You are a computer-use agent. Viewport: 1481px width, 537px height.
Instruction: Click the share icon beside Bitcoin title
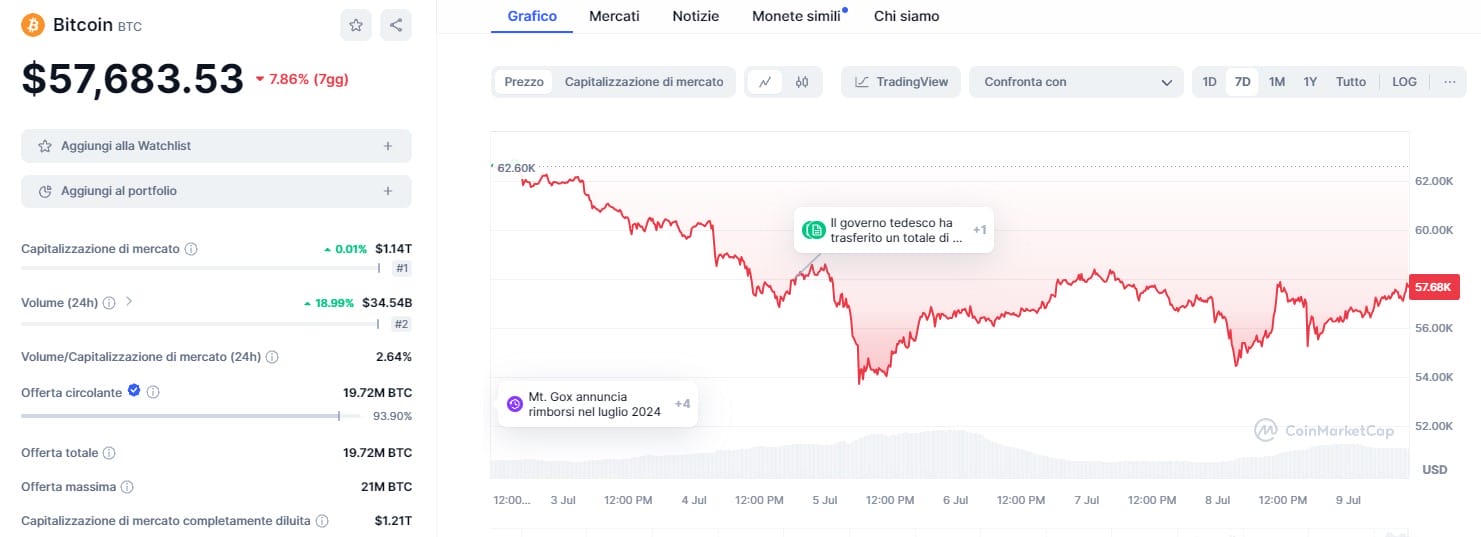[396, 25]
